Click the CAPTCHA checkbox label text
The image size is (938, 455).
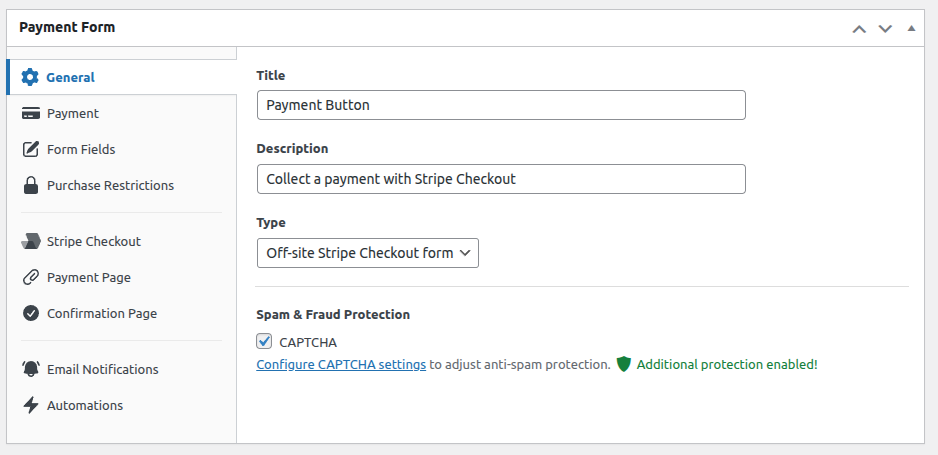click(308, 343)
